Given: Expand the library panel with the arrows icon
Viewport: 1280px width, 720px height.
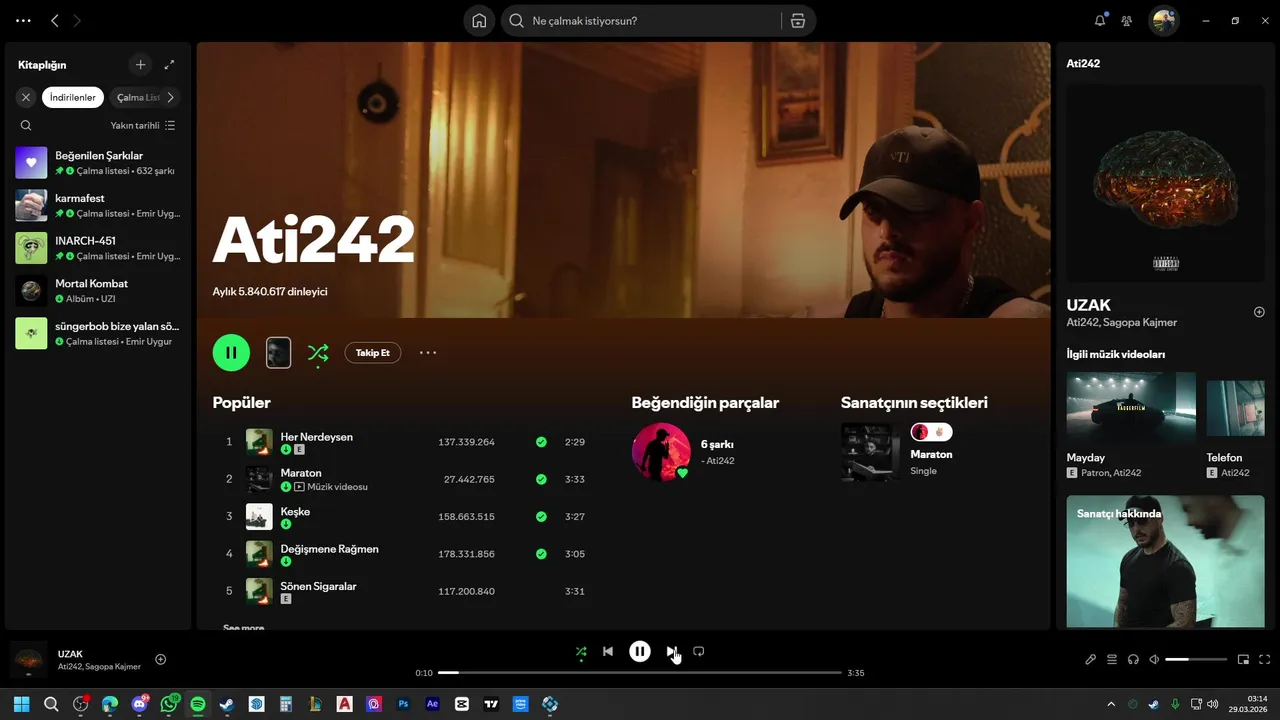Looking at the screenshot, I should (170, 65).
